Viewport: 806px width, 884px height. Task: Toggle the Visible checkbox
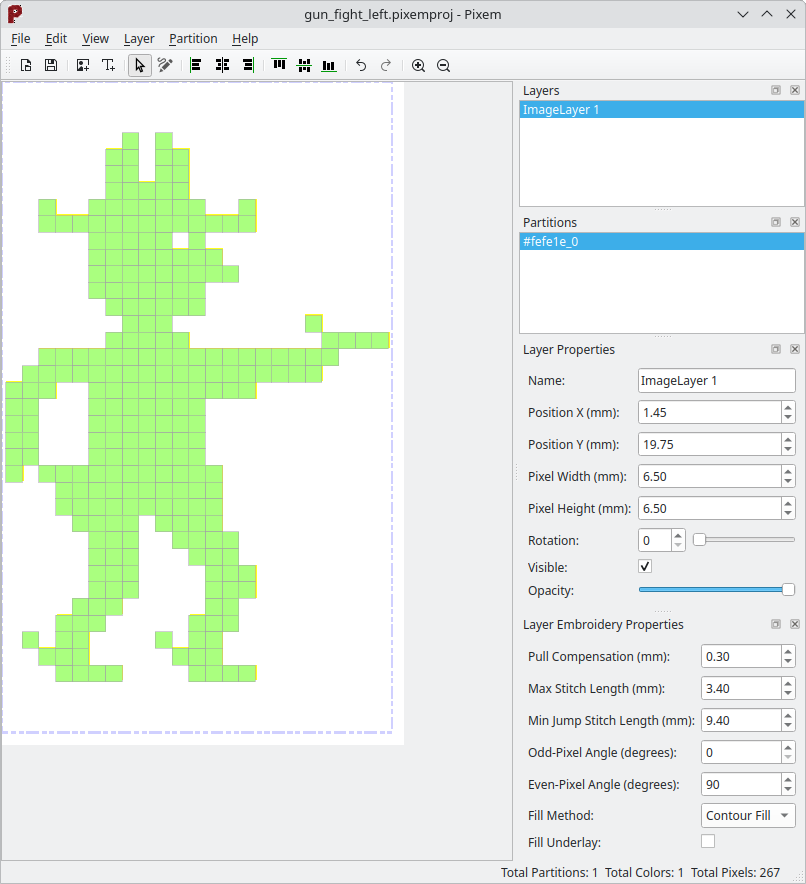(645, 566)
